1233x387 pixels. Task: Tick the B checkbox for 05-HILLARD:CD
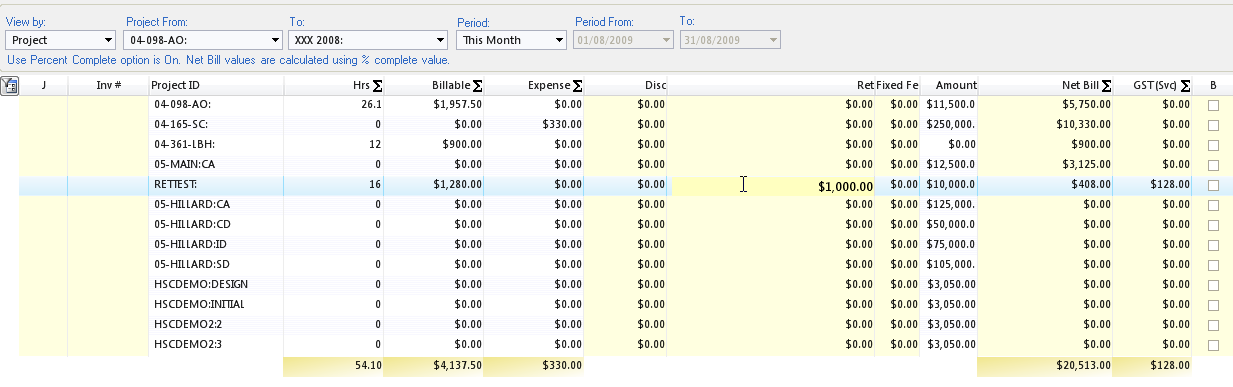tap(1213, 225)
